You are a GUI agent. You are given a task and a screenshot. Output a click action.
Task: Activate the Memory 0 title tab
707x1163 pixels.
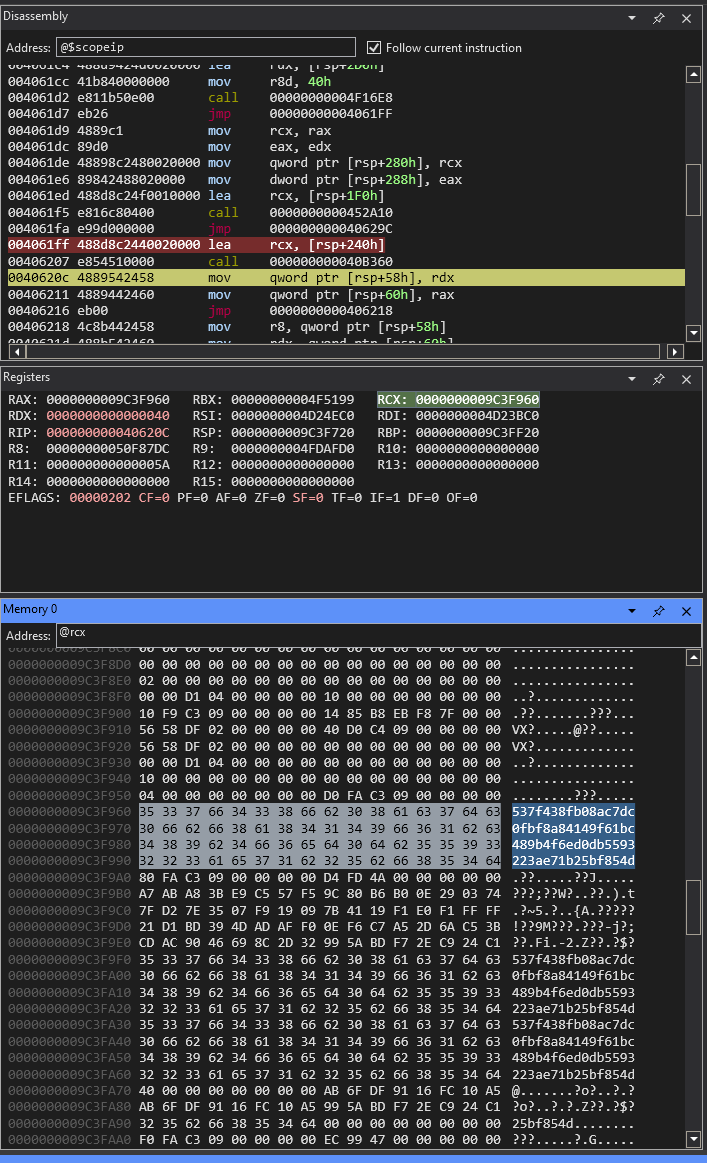tap(30, 609)
